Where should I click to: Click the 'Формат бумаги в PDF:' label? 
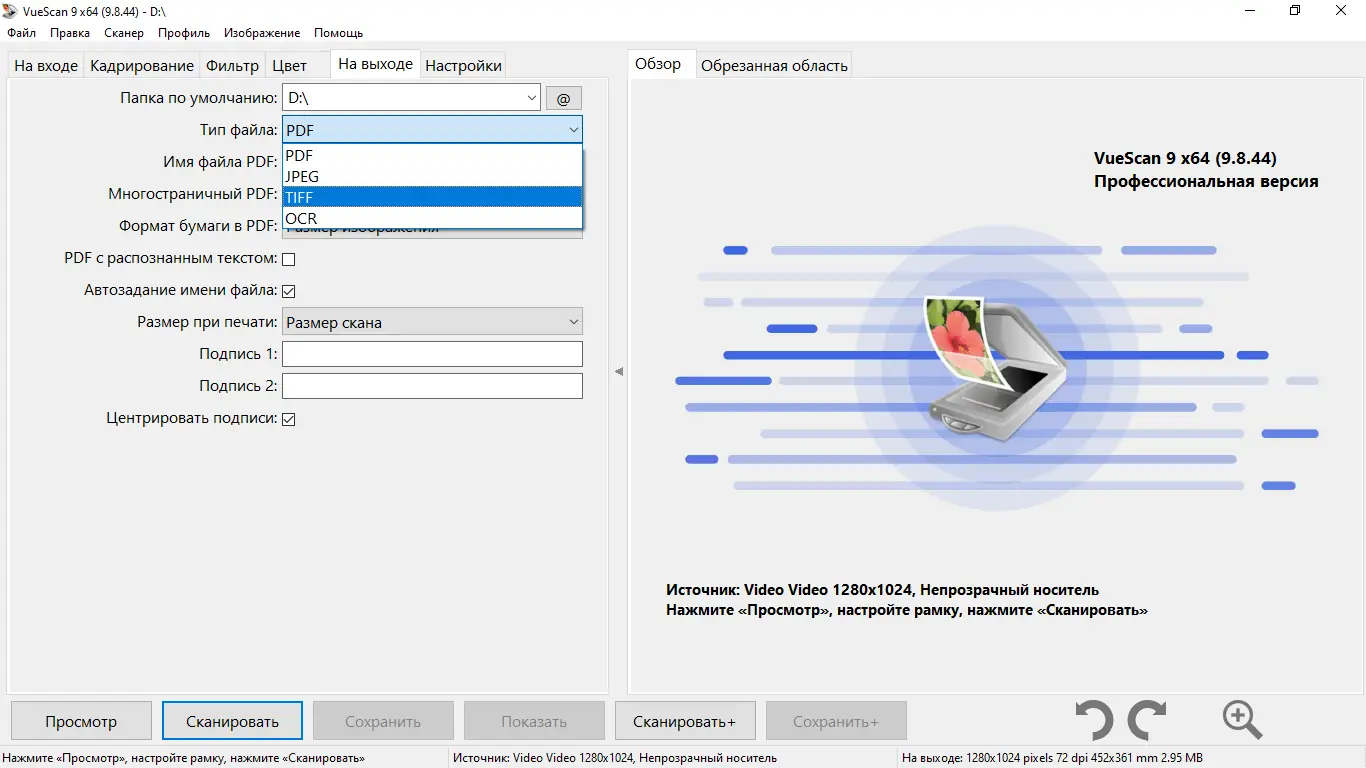pos(198,226)
